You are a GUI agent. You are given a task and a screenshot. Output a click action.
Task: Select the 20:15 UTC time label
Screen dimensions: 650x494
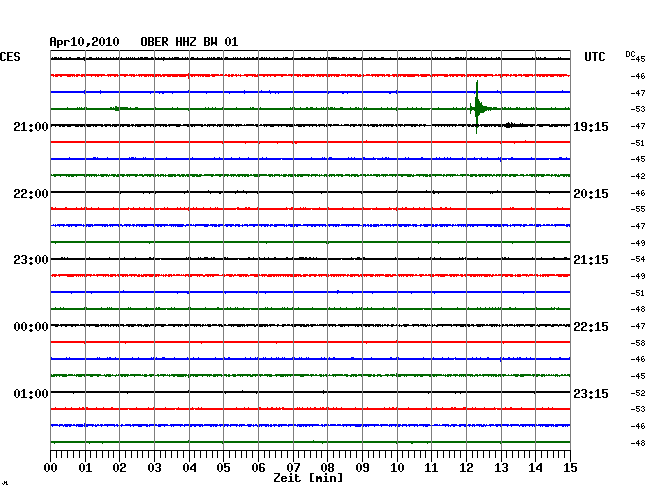(591, 194)
